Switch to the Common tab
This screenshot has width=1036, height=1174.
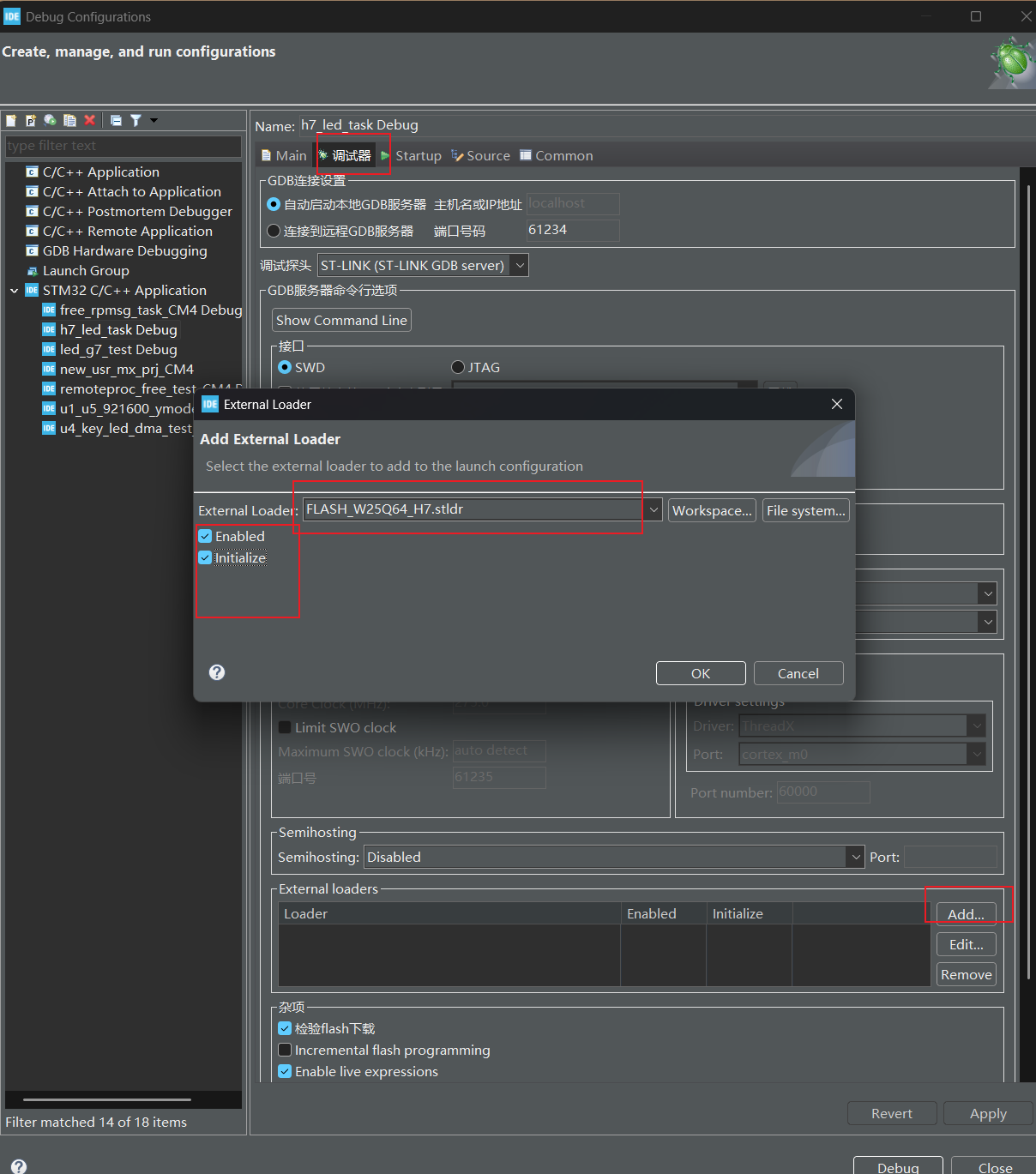click(556, 155)
